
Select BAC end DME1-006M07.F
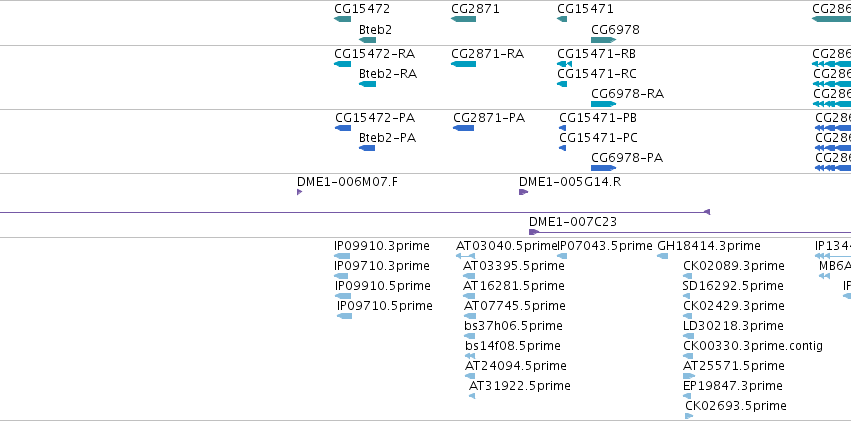(299, 192)
